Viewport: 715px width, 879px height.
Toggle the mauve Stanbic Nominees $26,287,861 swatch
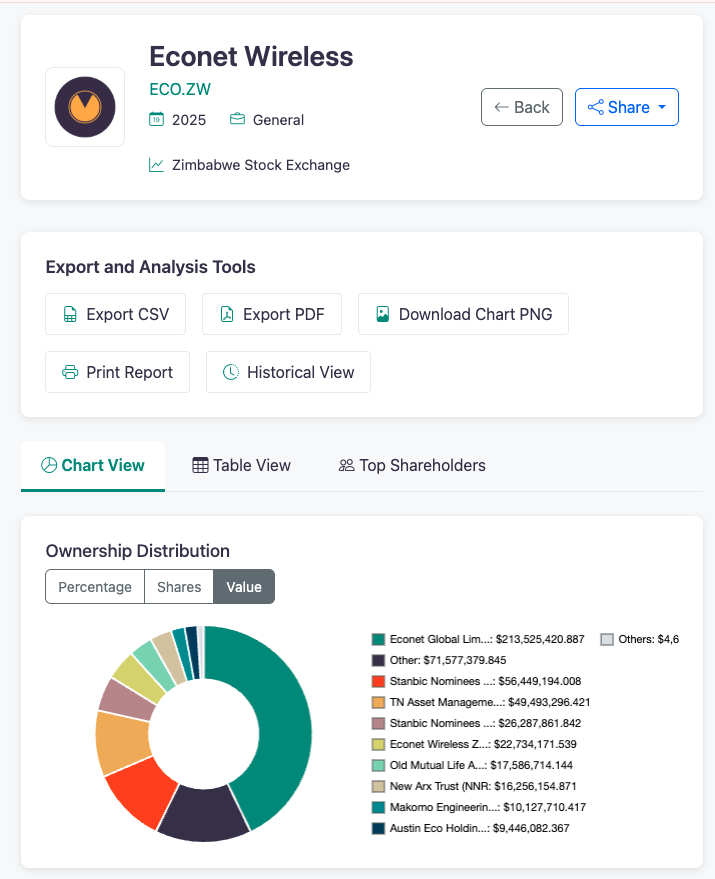point(379,724)
